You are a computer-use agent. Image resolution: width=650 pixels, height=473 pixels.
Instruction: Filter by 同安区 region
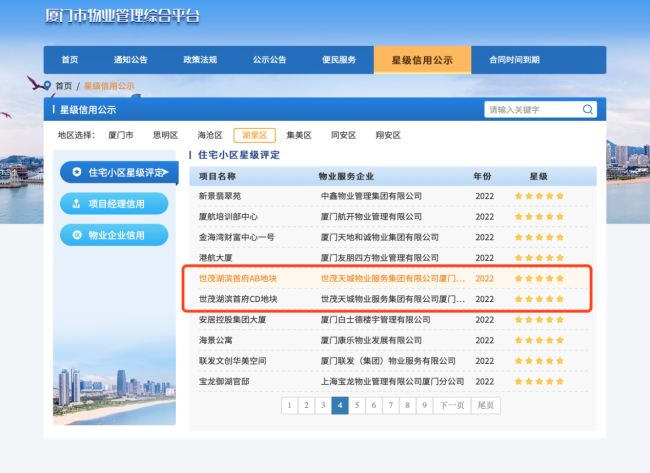click(344, 135)
